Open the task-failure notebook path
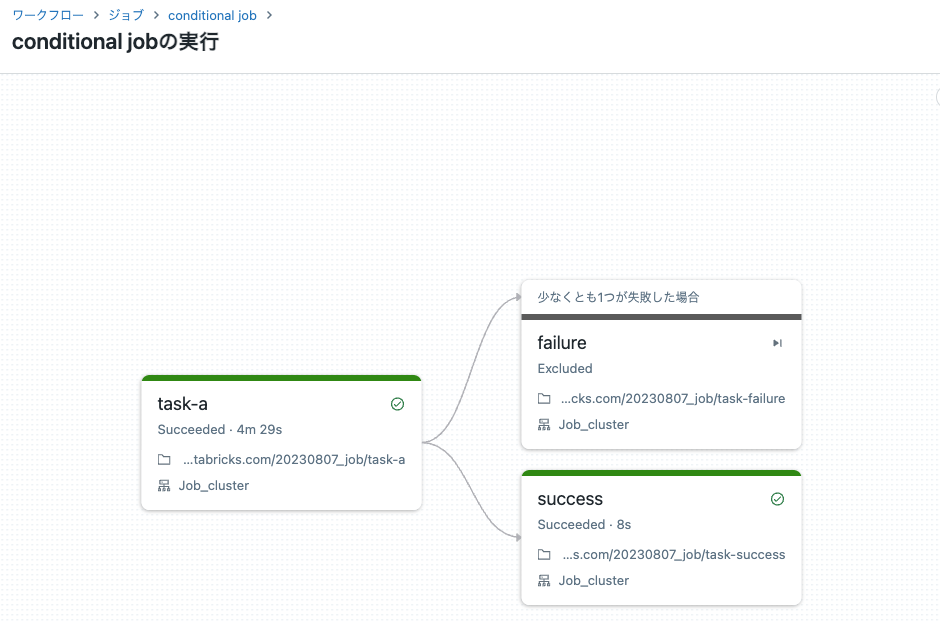 pos(672,398)
